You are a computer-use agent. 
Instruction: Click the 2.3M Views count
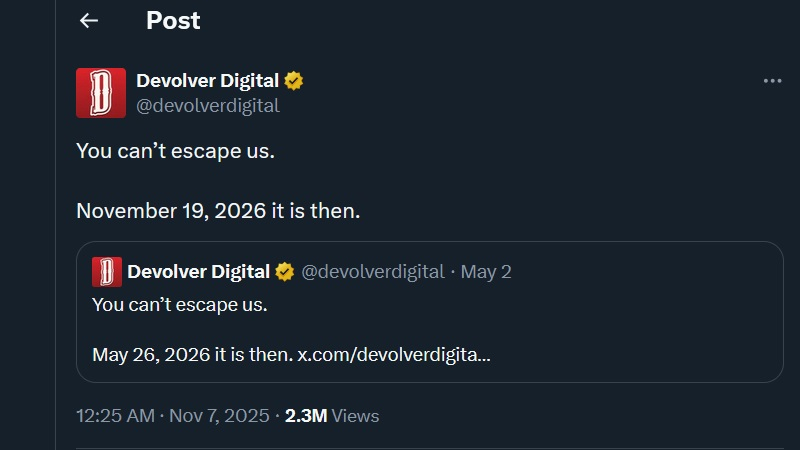point(332,415)
